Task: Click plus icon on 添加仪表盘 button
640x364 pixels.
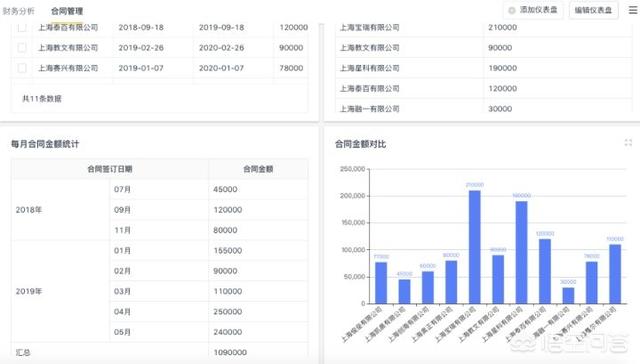Action: pyautogui.click(x=511, y=10)
